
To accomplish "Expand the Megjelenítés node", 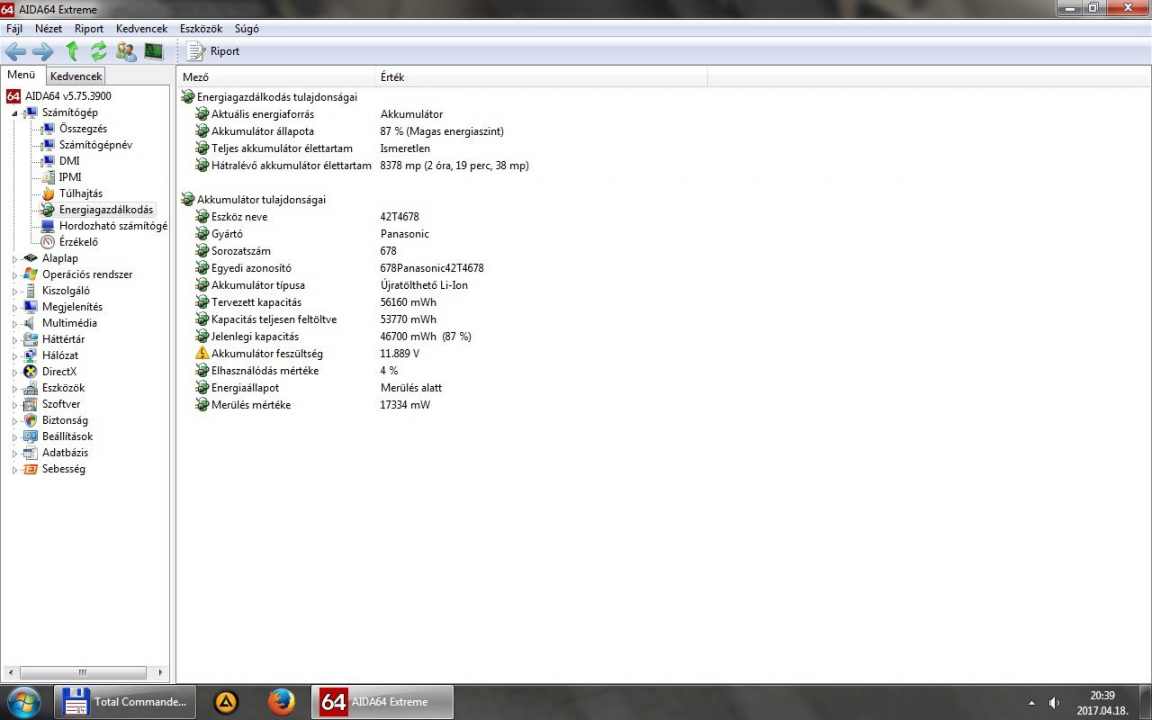I will pyautogui.click(x=15, y=307).
